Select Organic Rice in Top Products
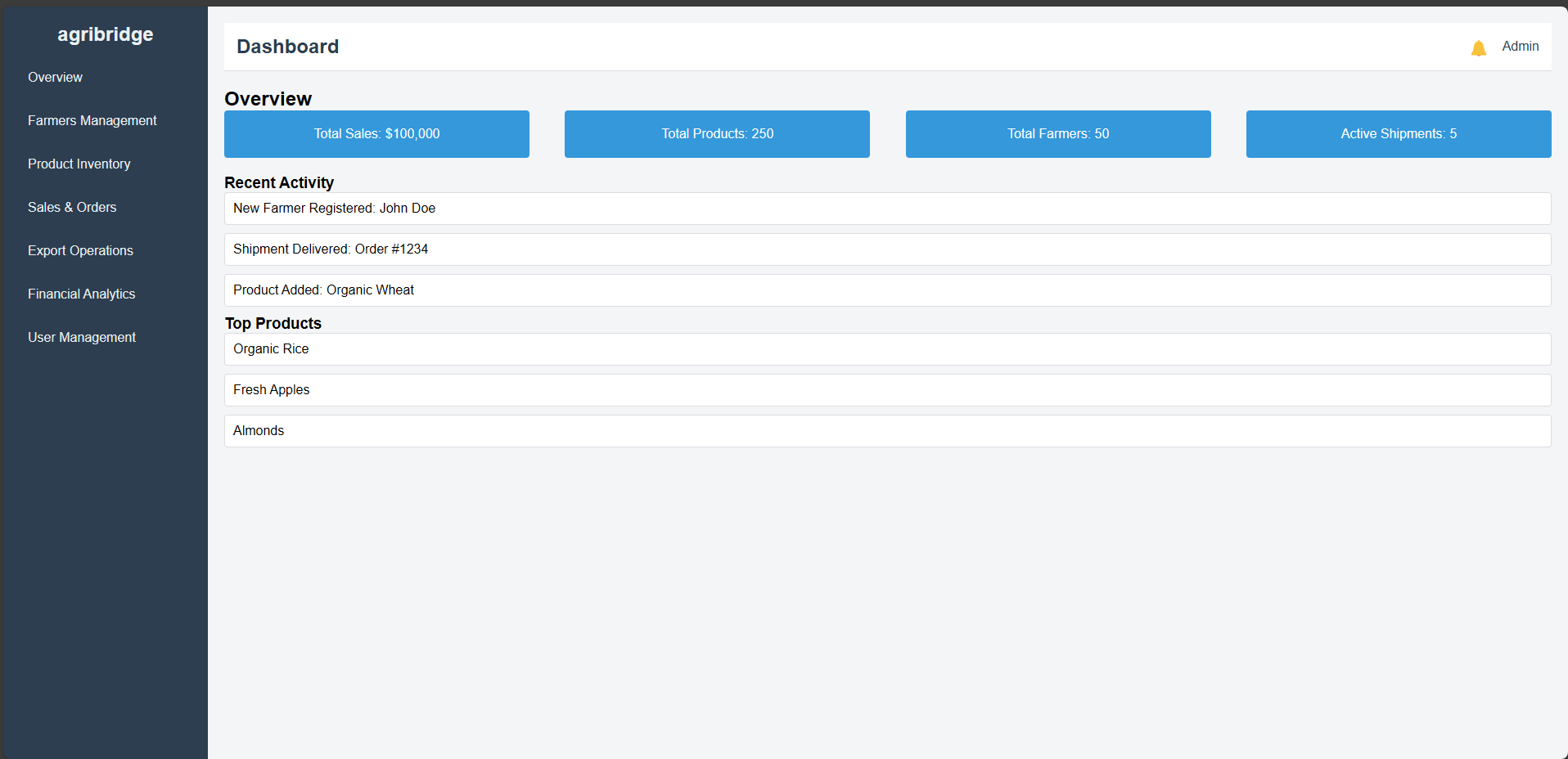 pyautogui.click(x=888, y=349)
